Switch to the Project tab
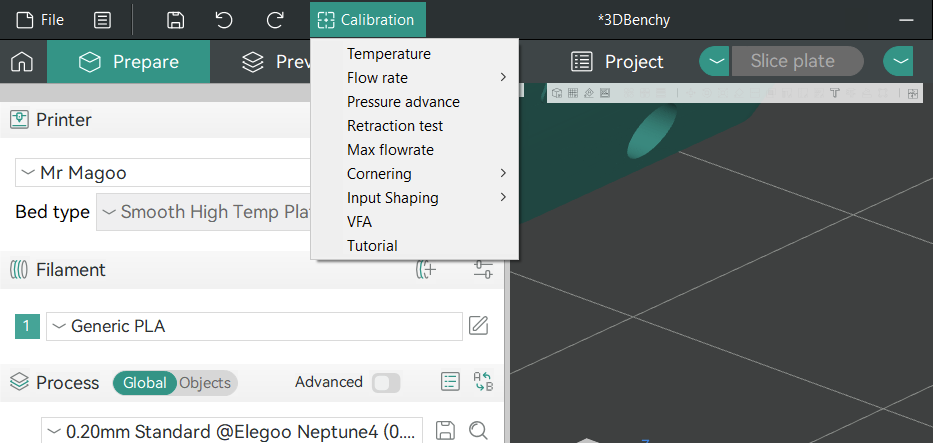This screenshot has width=933, height=443. click(617, 62)
